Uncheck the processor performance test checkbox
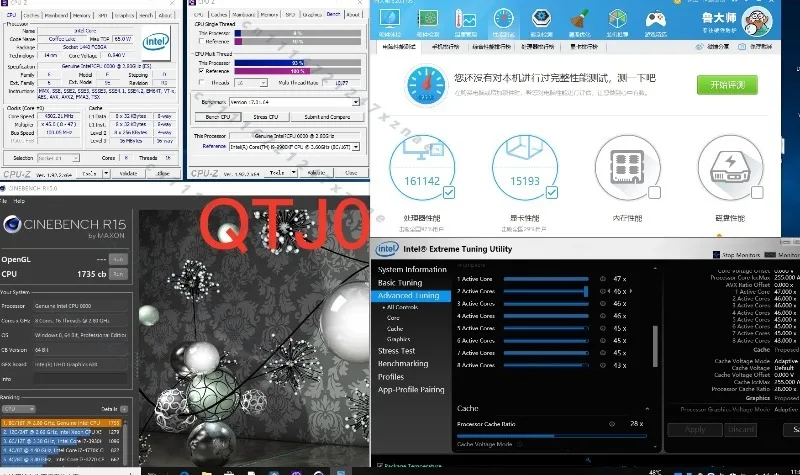The image size is (800, 475). click(449, 192)
